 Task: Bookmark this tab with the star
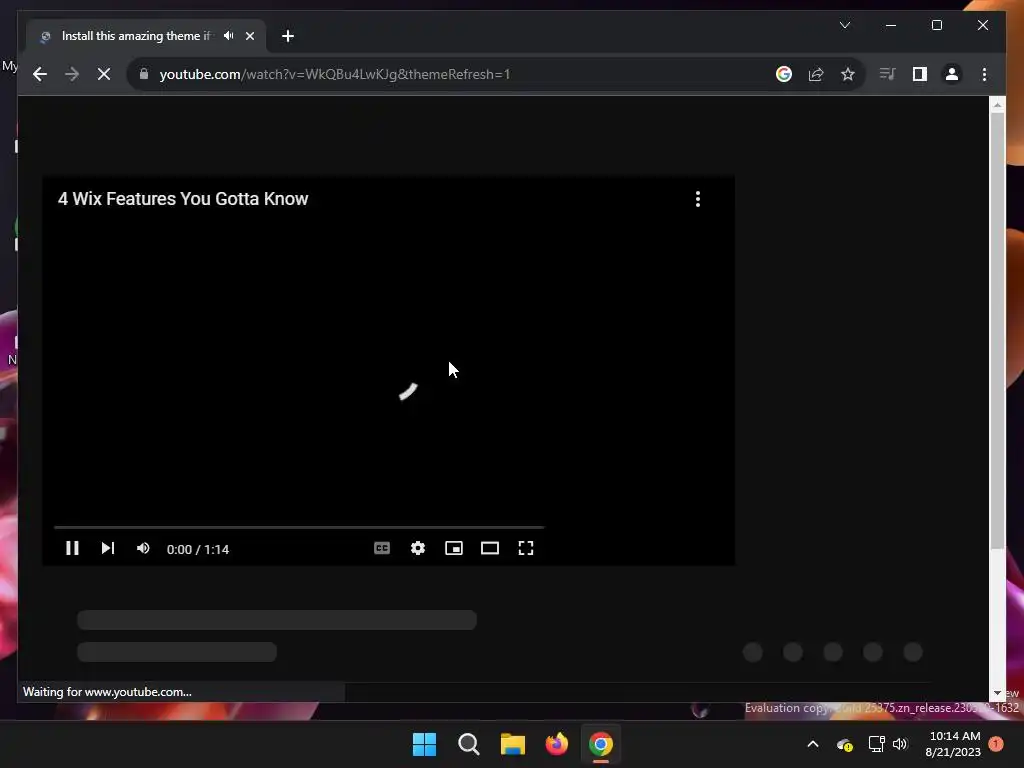pos(848,74)
